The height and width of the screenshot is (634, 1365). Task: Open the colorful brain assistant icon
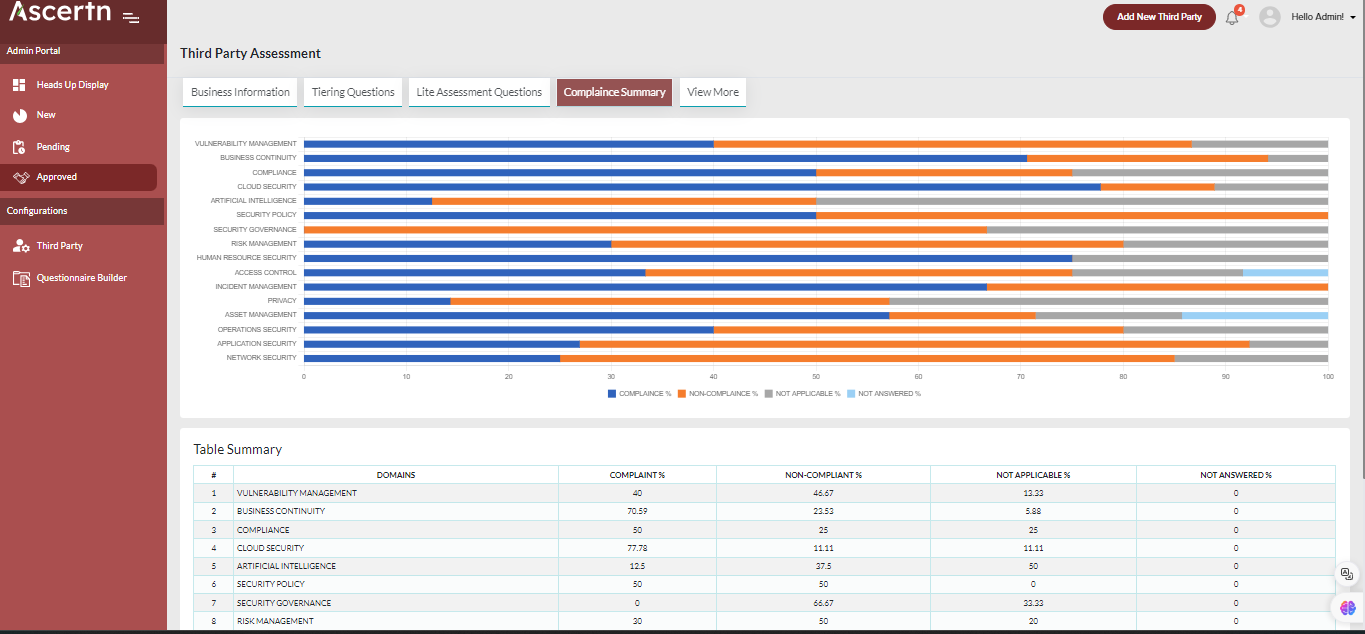(1347, 607)
